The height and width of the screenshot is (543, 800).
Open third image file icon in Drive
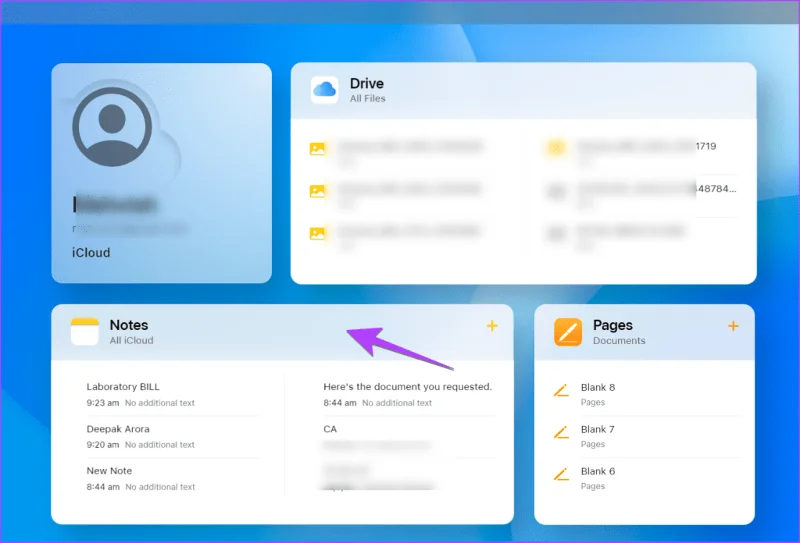point(317,234)
